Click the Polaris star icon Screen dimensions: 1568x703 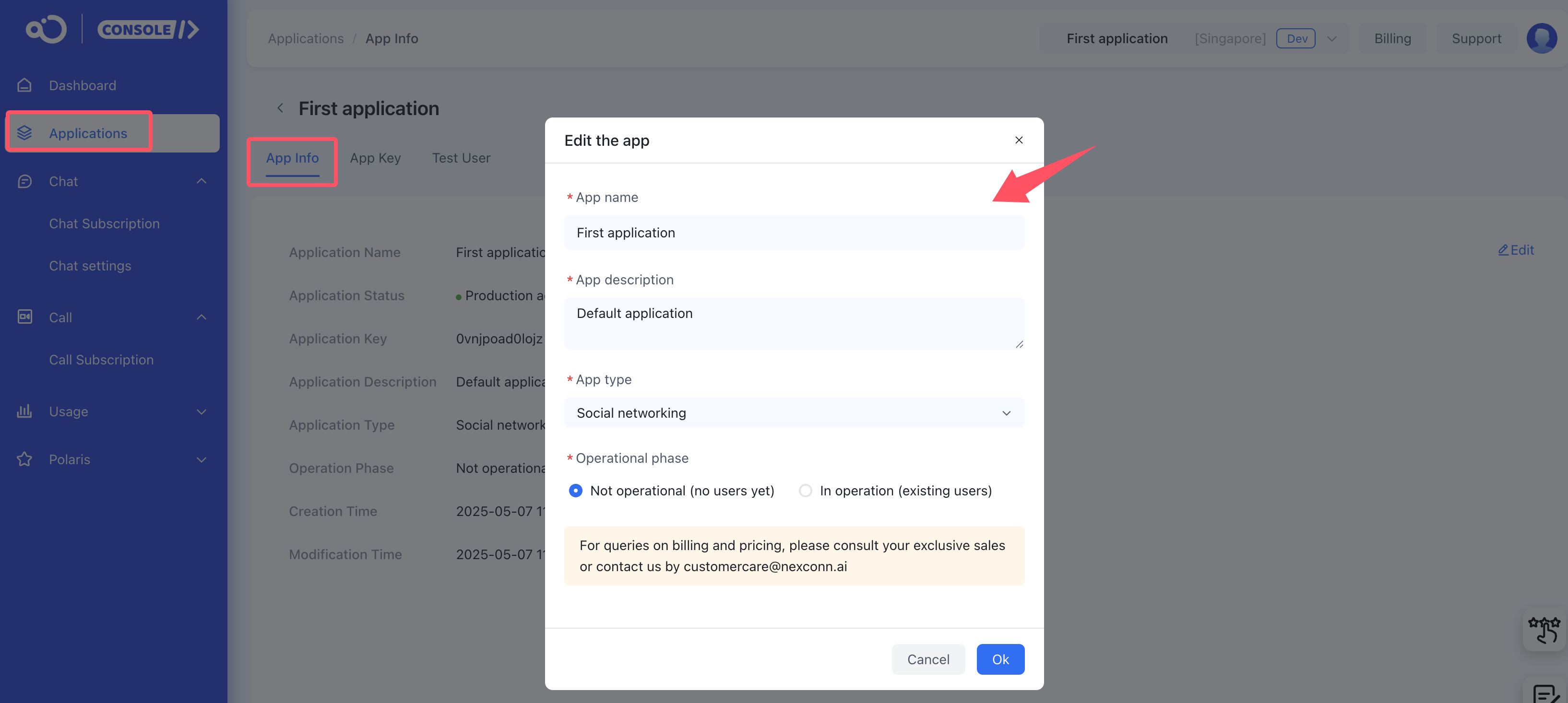pos(24,459)
